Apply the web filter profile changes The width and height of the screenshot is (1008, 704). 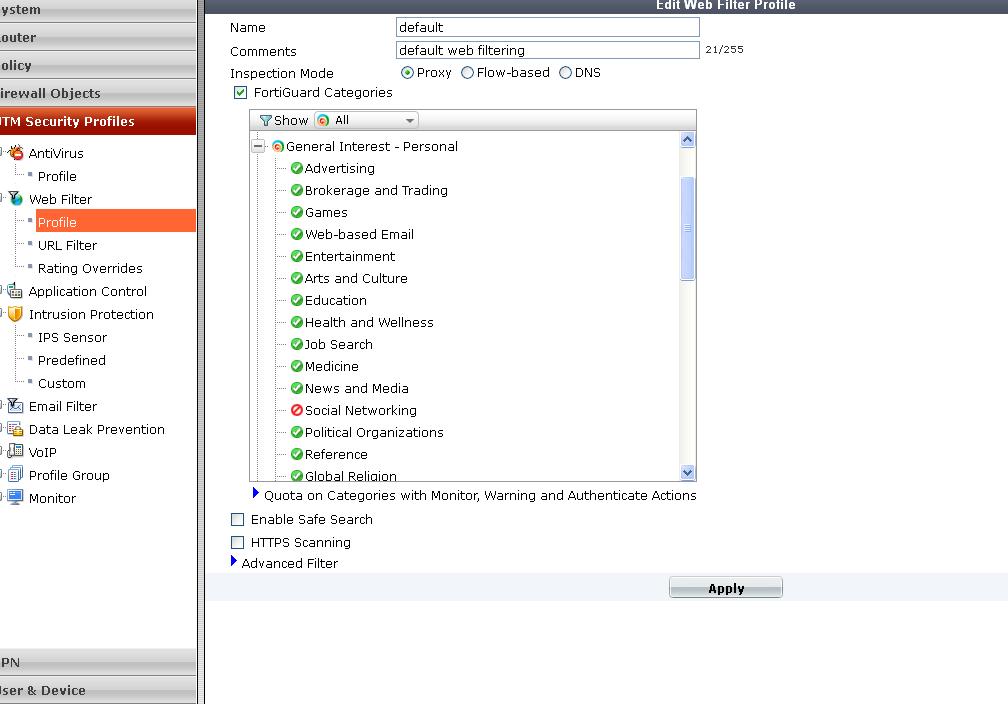tap(726, 588)
